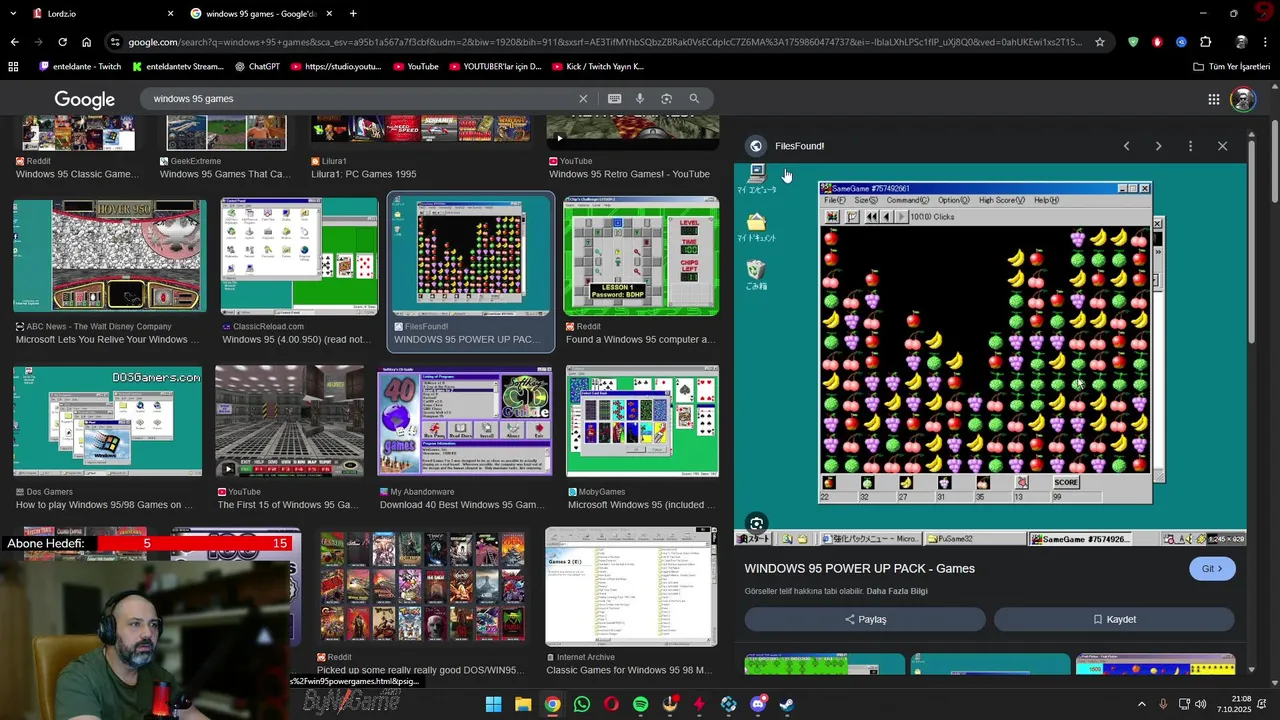
Task: Open Spotify from the taskbar
Action: click(x=641, y=704)
